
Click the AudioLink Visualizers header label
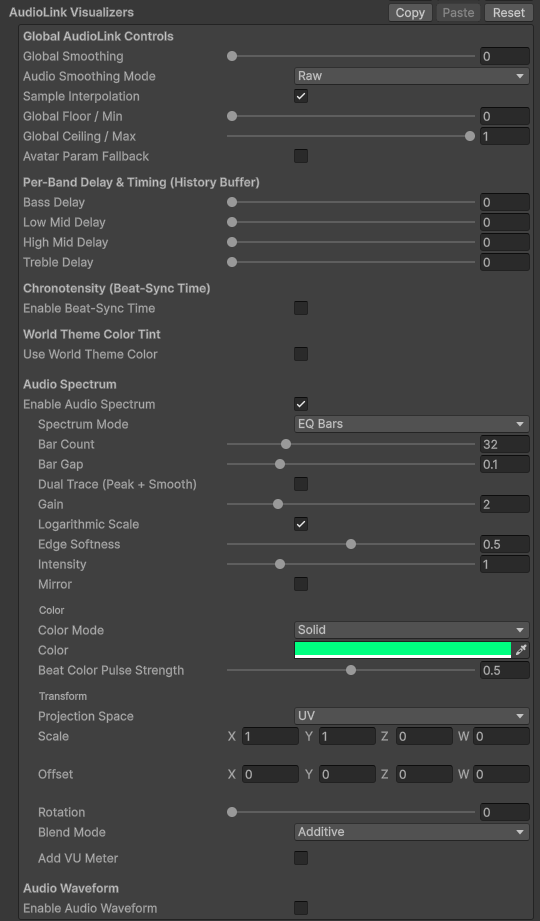71,12
